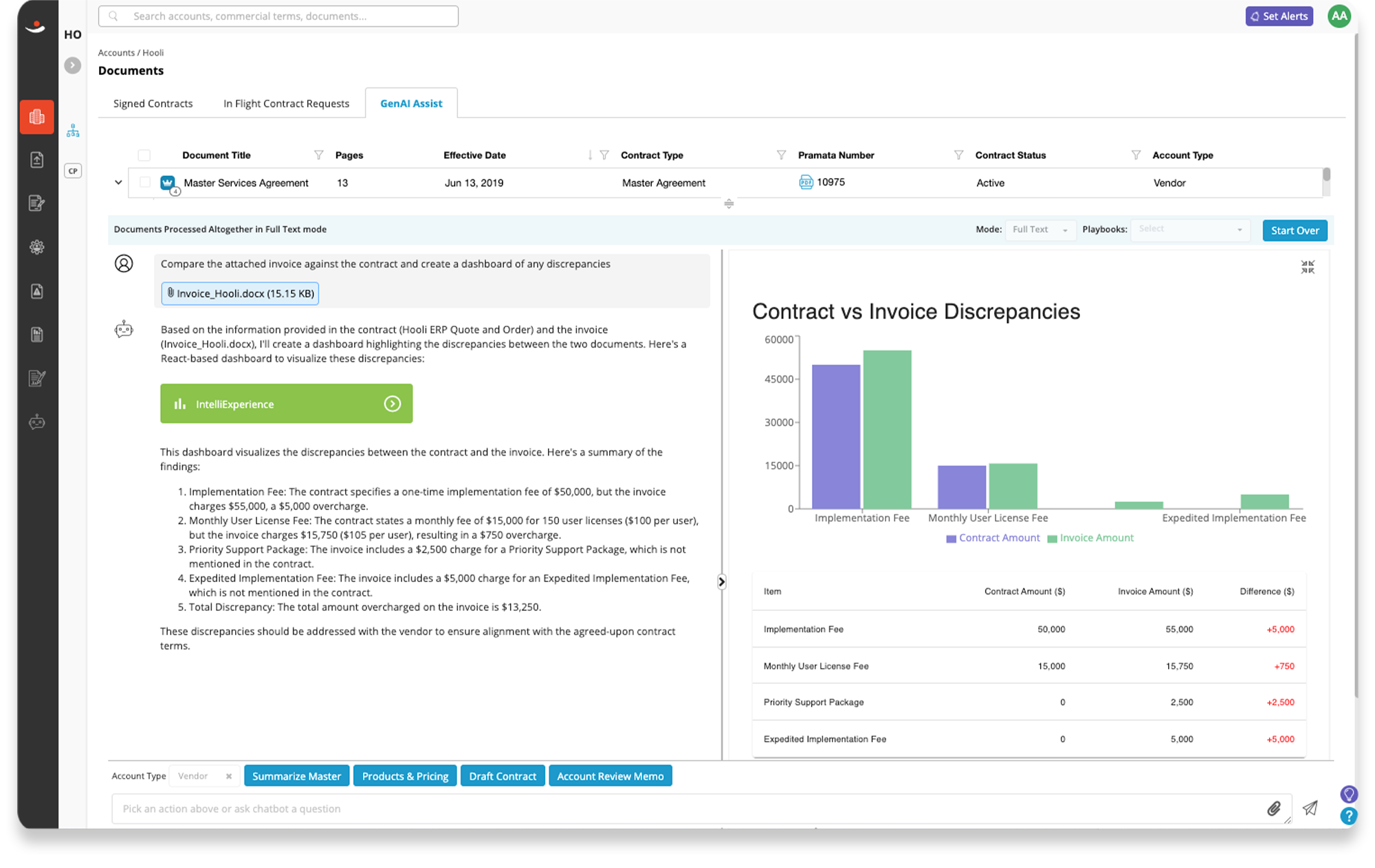
Task: Open the IntelliExperience dashboard button
Action: (x=286, y=403)
